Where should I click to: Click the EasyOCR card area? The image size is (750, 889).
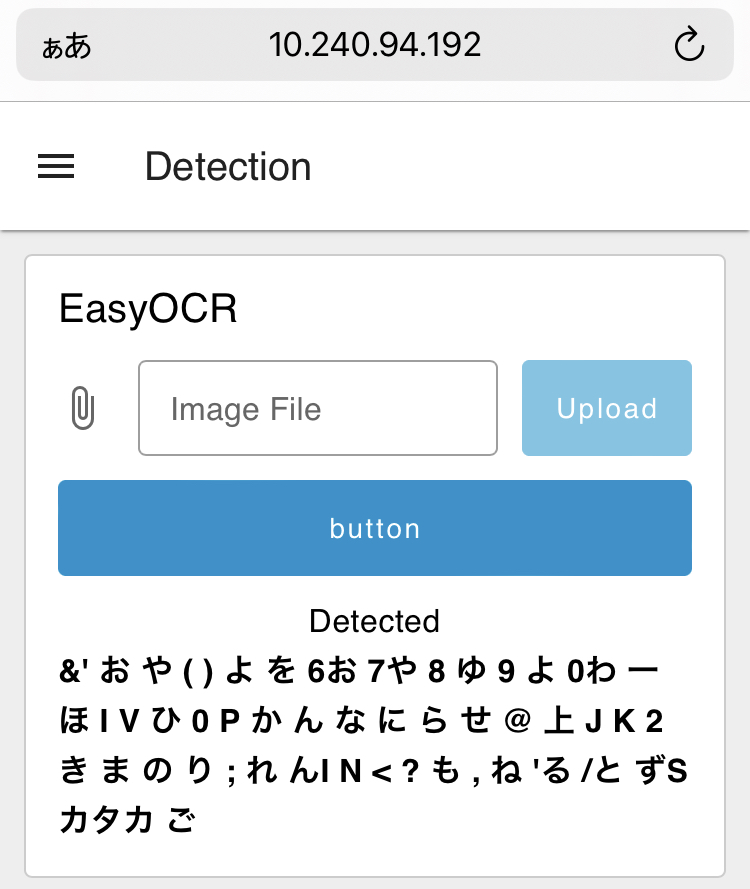375,560
